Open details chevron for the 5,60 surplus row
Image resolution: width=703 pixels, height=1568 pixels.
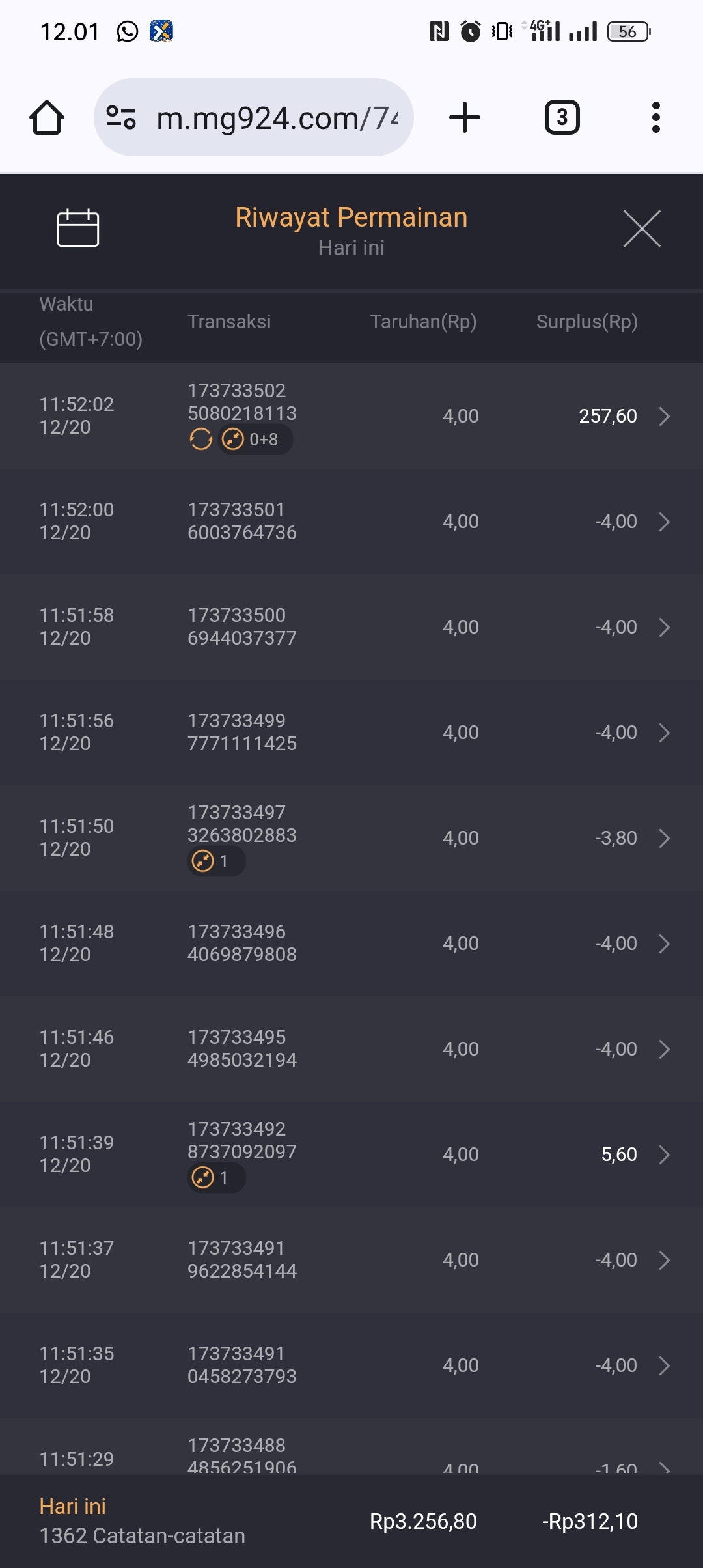664,1155
